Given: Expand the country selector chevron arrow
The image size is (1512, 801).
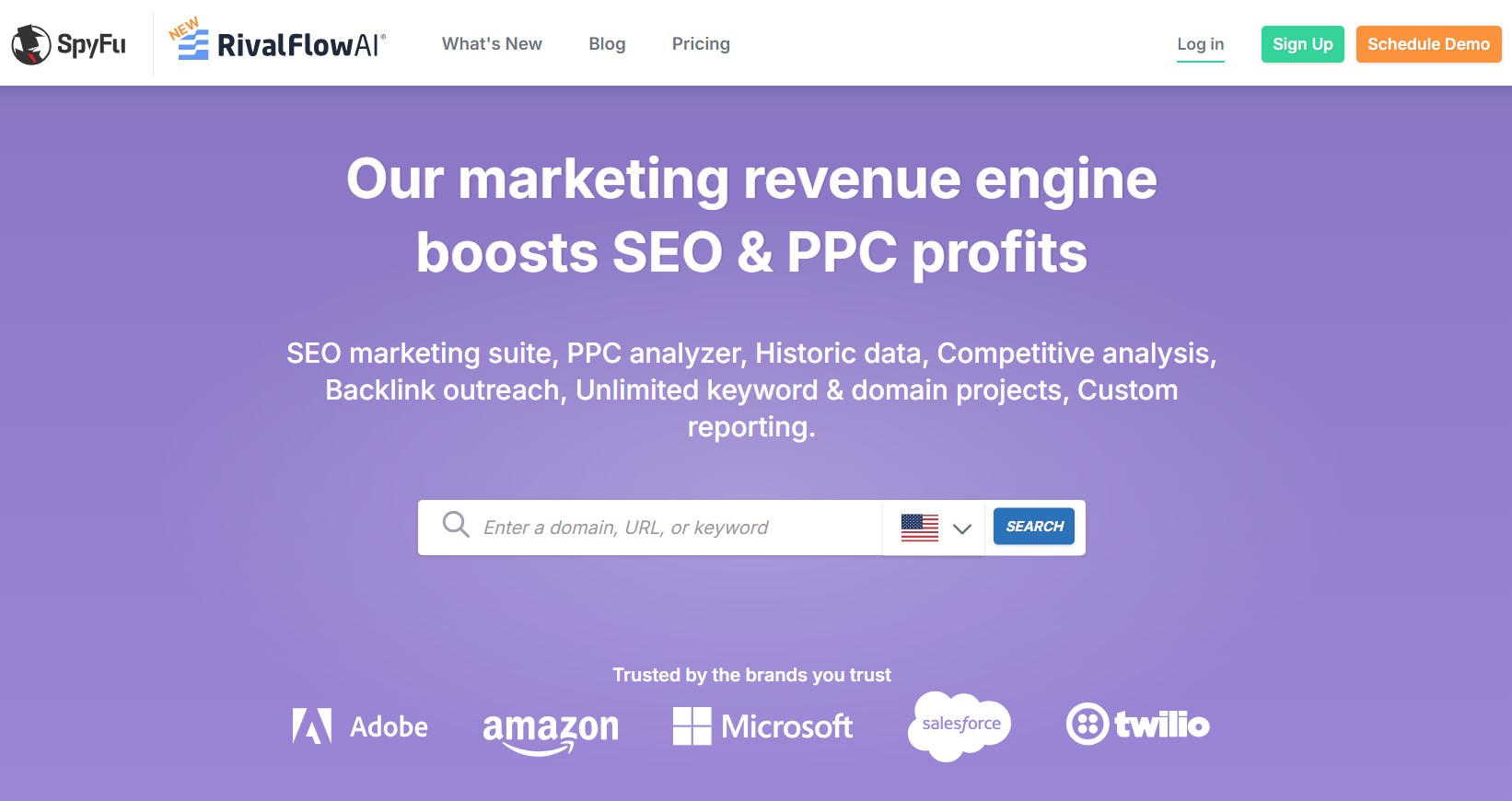Looking at the screenshot, I should tap(962, 528).
